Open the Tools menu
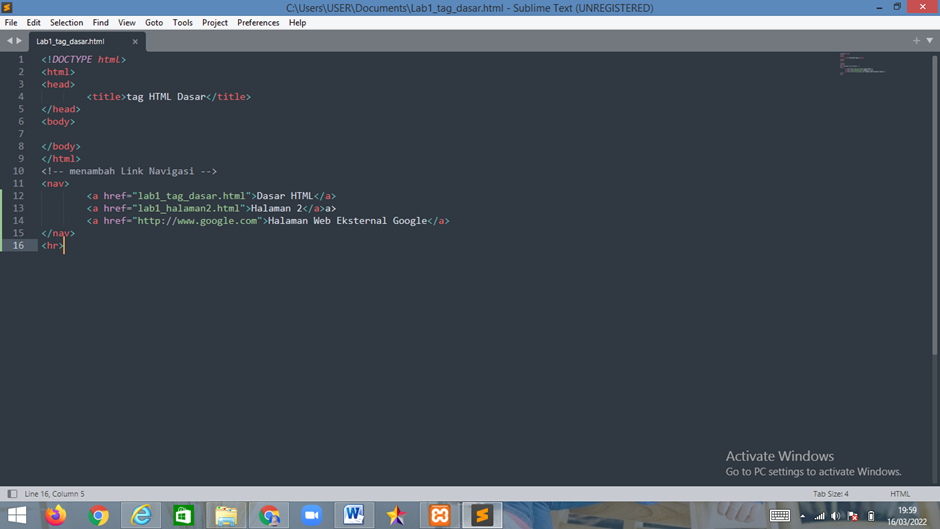This screenshot has height=529, width=940. pyautogui.click(x=183, y=23)
